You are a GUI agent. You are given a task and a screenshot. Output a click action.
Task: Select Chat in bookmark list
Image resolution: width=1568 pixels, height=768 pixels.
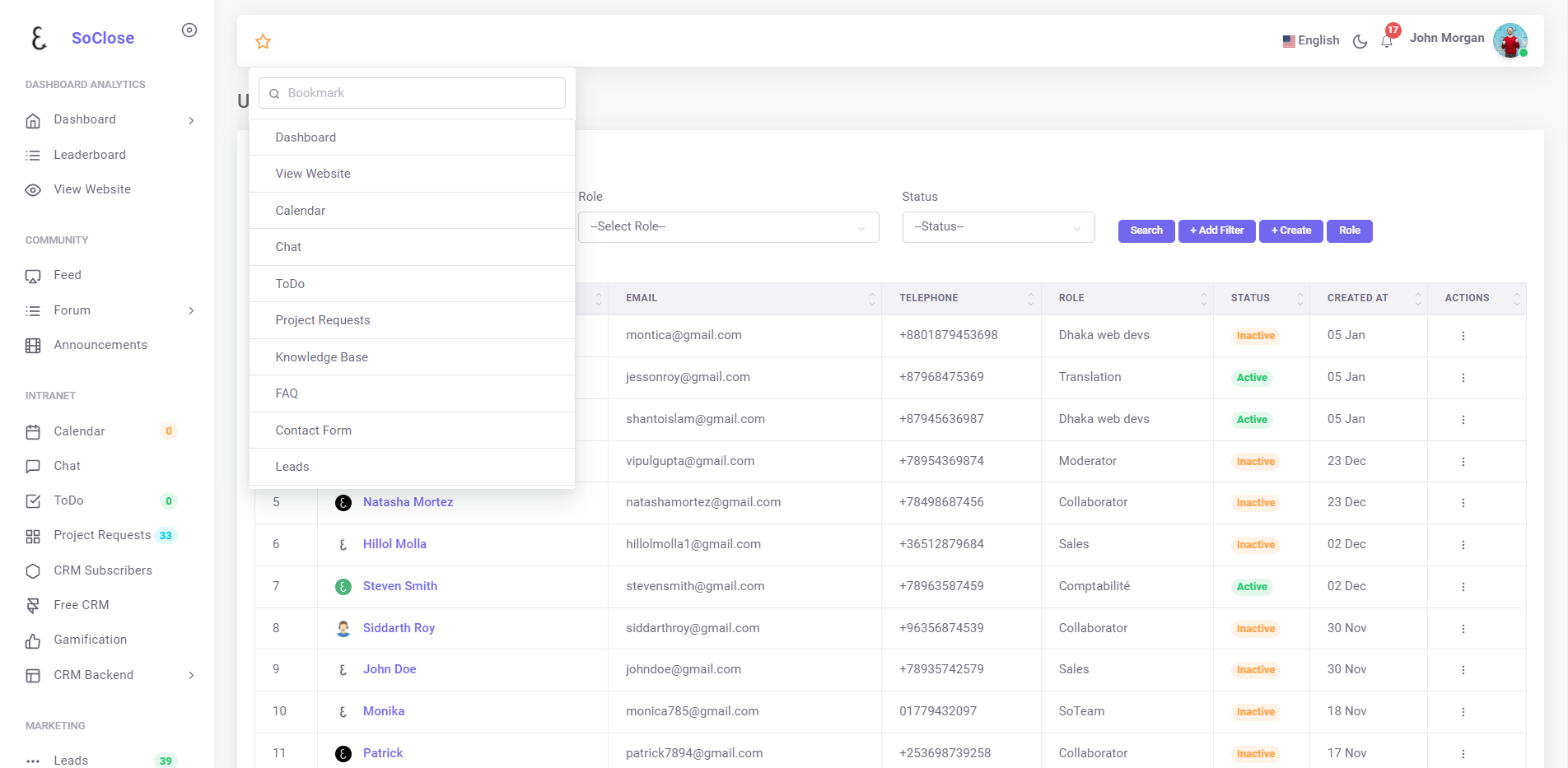point(412,247)
